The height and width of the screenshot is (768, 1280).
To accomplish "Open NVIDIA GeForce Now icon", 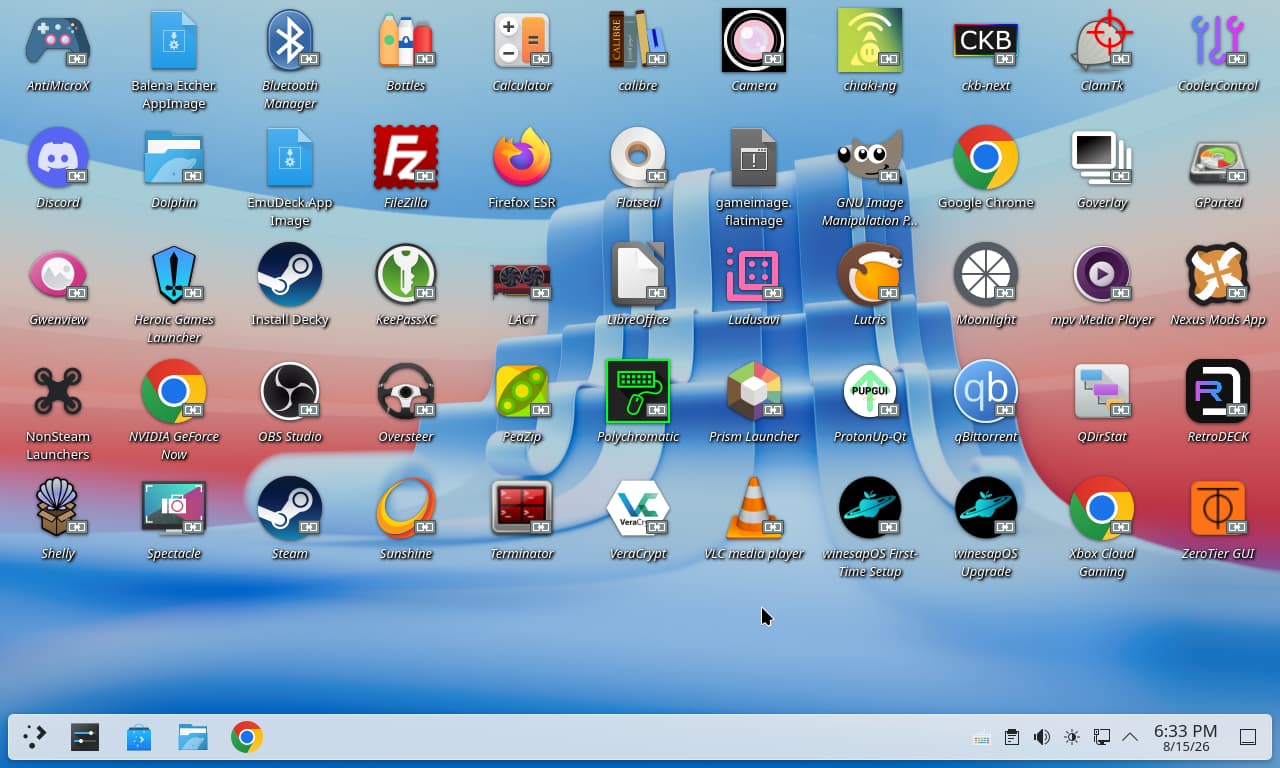I will [x=174, y=392].
